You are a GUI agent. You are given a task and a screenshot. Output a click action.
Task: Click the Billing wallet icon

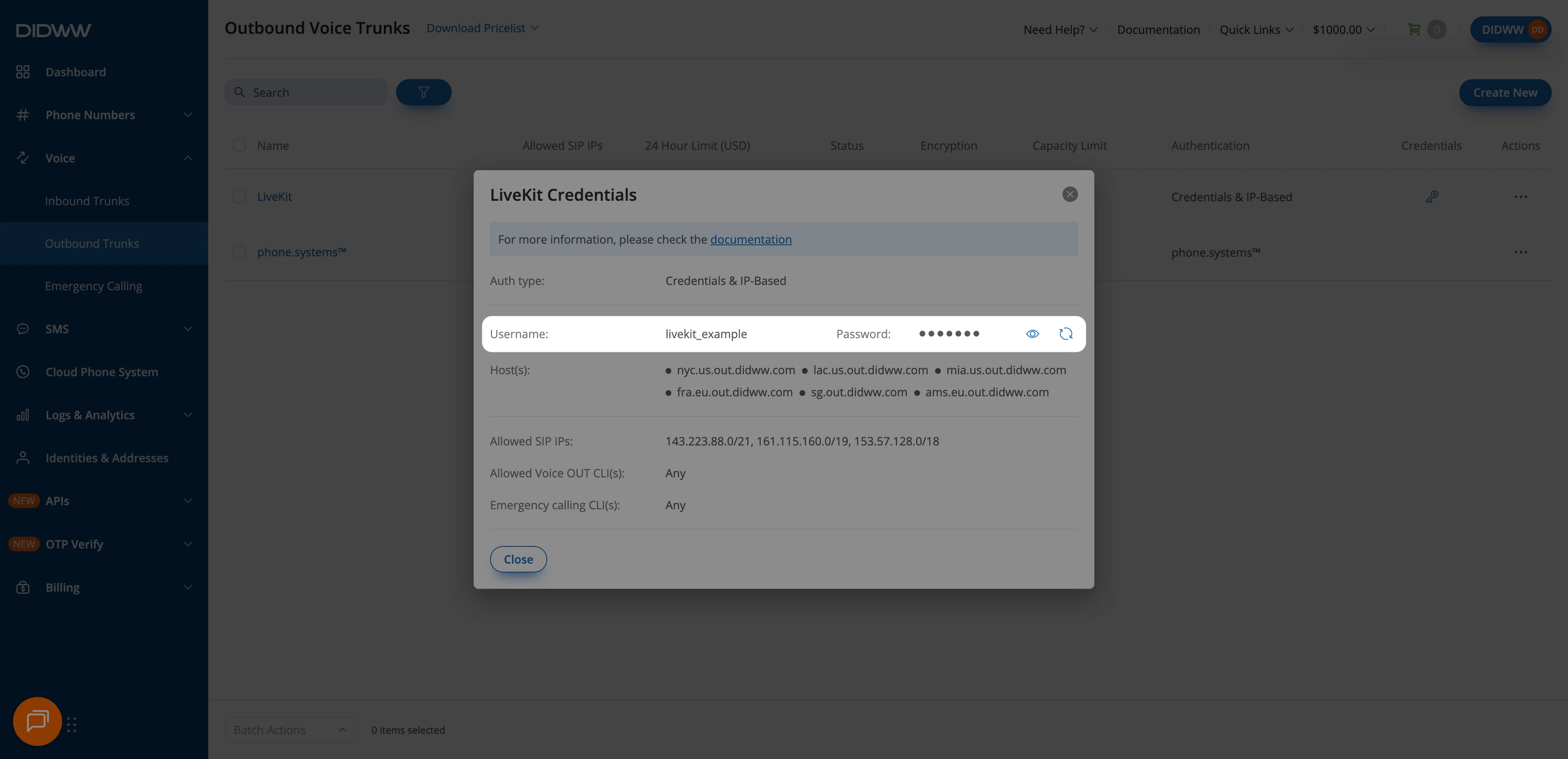23,587
